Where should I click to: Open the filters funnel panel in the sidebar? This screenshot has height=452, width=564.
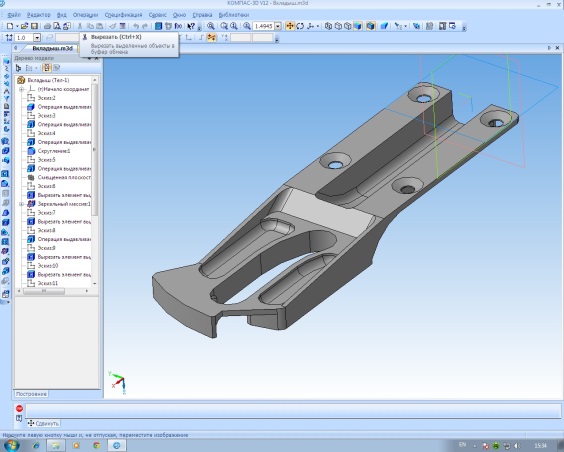coord(6,98)
